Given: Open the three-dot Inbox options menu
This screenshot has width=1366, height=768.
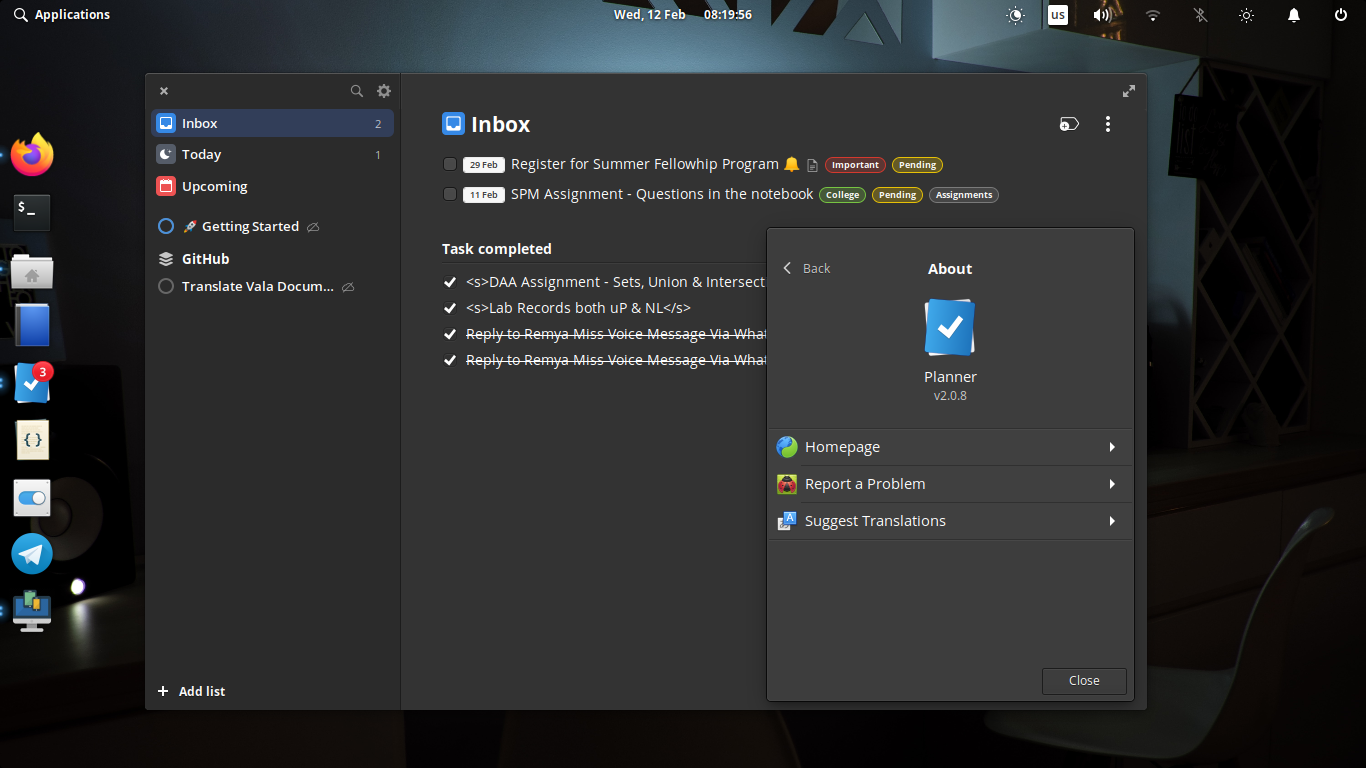Looking at the screenshot, I should 1107,124.
